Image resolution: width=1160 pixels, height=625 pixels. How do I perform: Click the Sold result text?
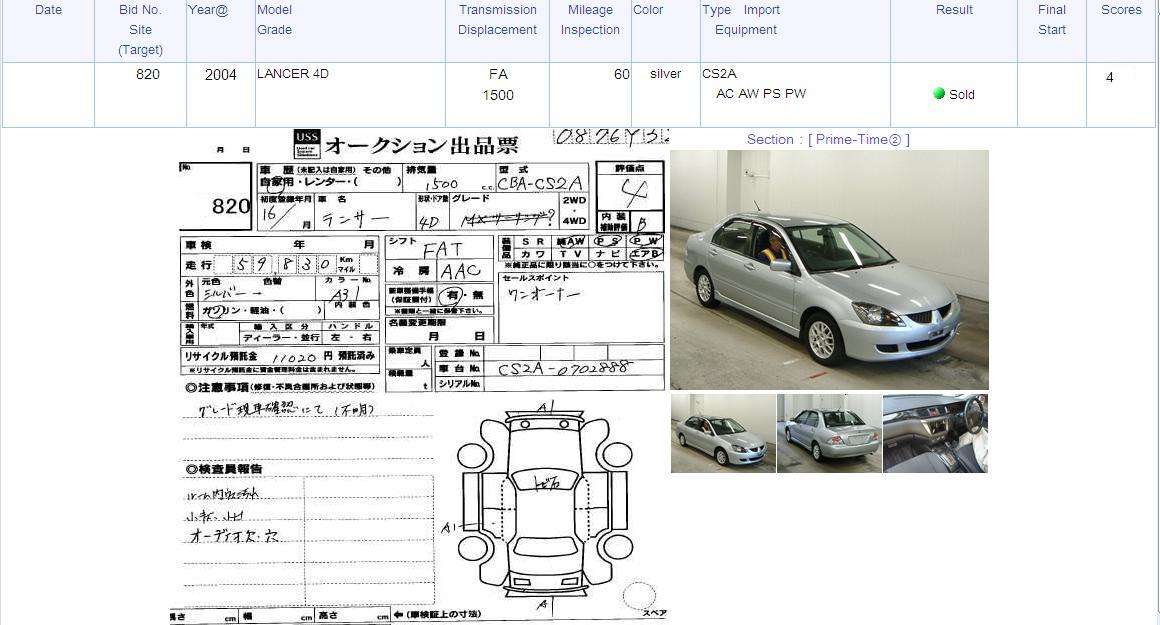(962, 94)
